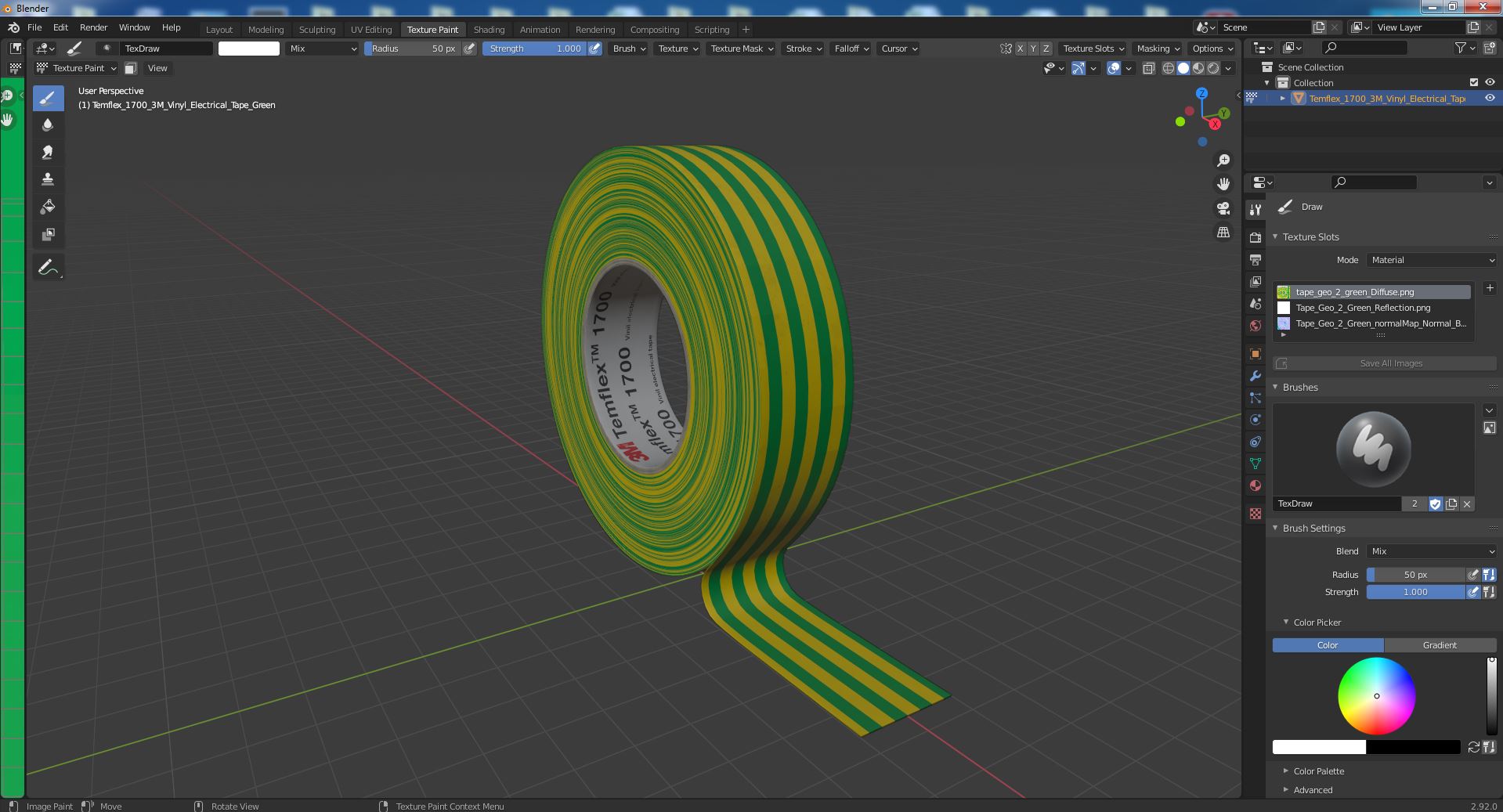Toggle Y symmetry mirror
Screen dimensions: 1503x812
coord(1033,49)
